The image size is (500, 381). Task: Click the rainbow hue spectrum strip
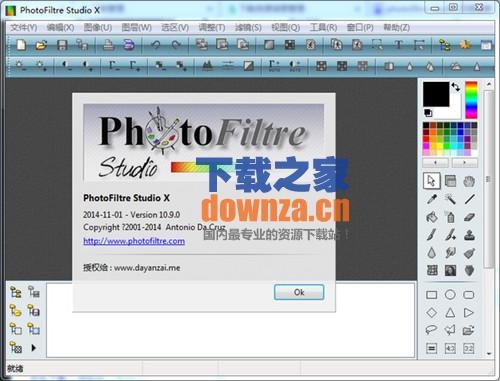point(471,100)
